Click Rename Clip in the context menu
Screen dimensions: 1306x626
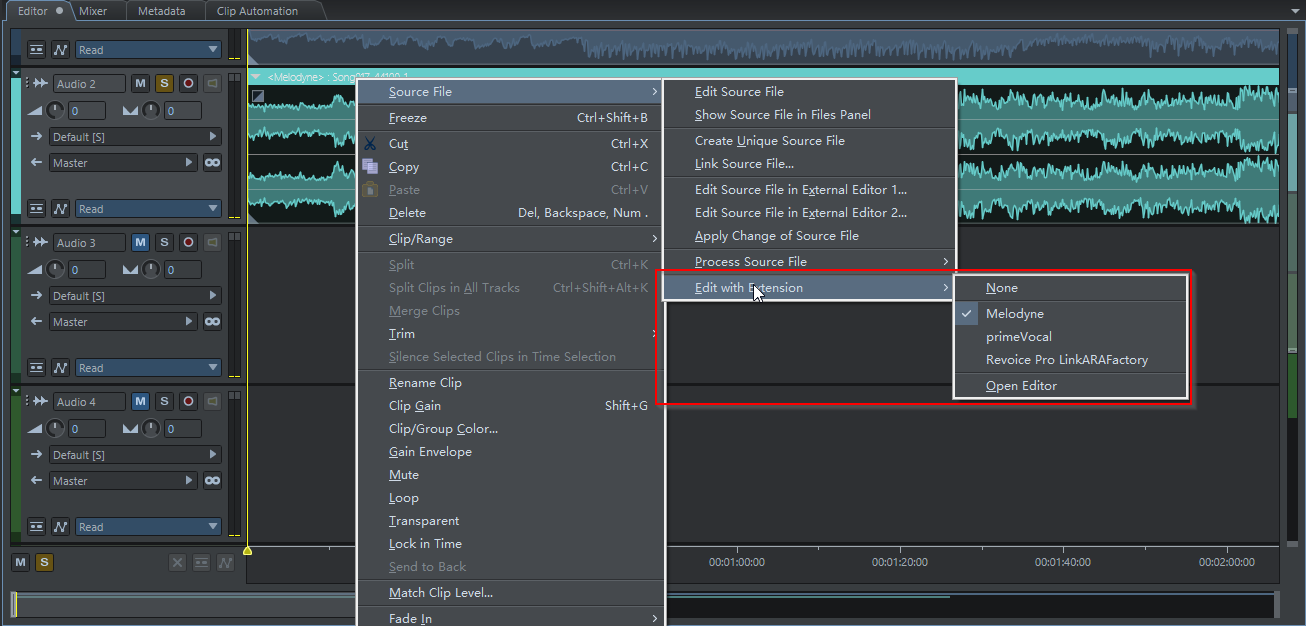[x=425, y=383]
